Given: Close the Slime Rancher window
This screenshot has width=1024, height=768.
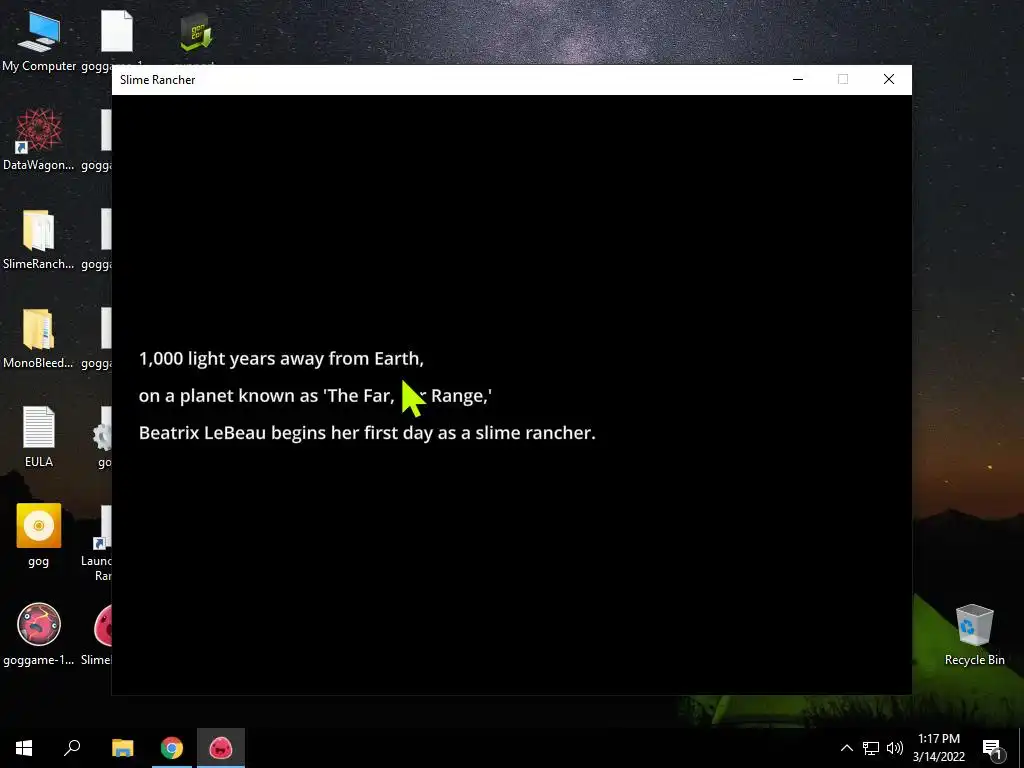Looking at the screenshot, I should [x=889, y=80].
